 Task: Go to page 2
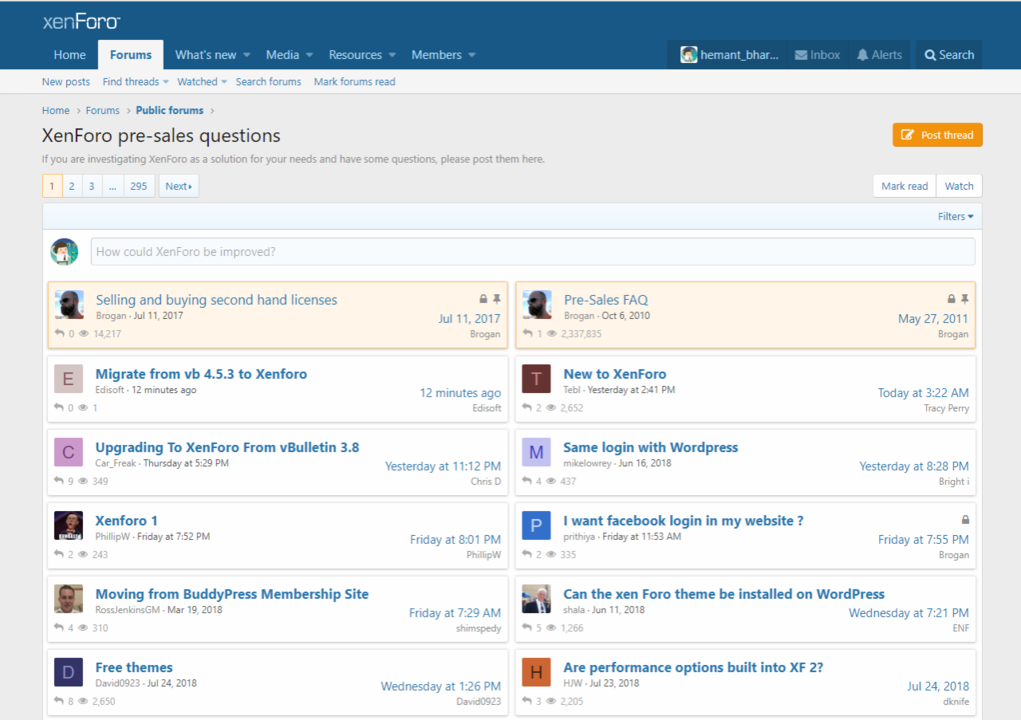point(72,186)
